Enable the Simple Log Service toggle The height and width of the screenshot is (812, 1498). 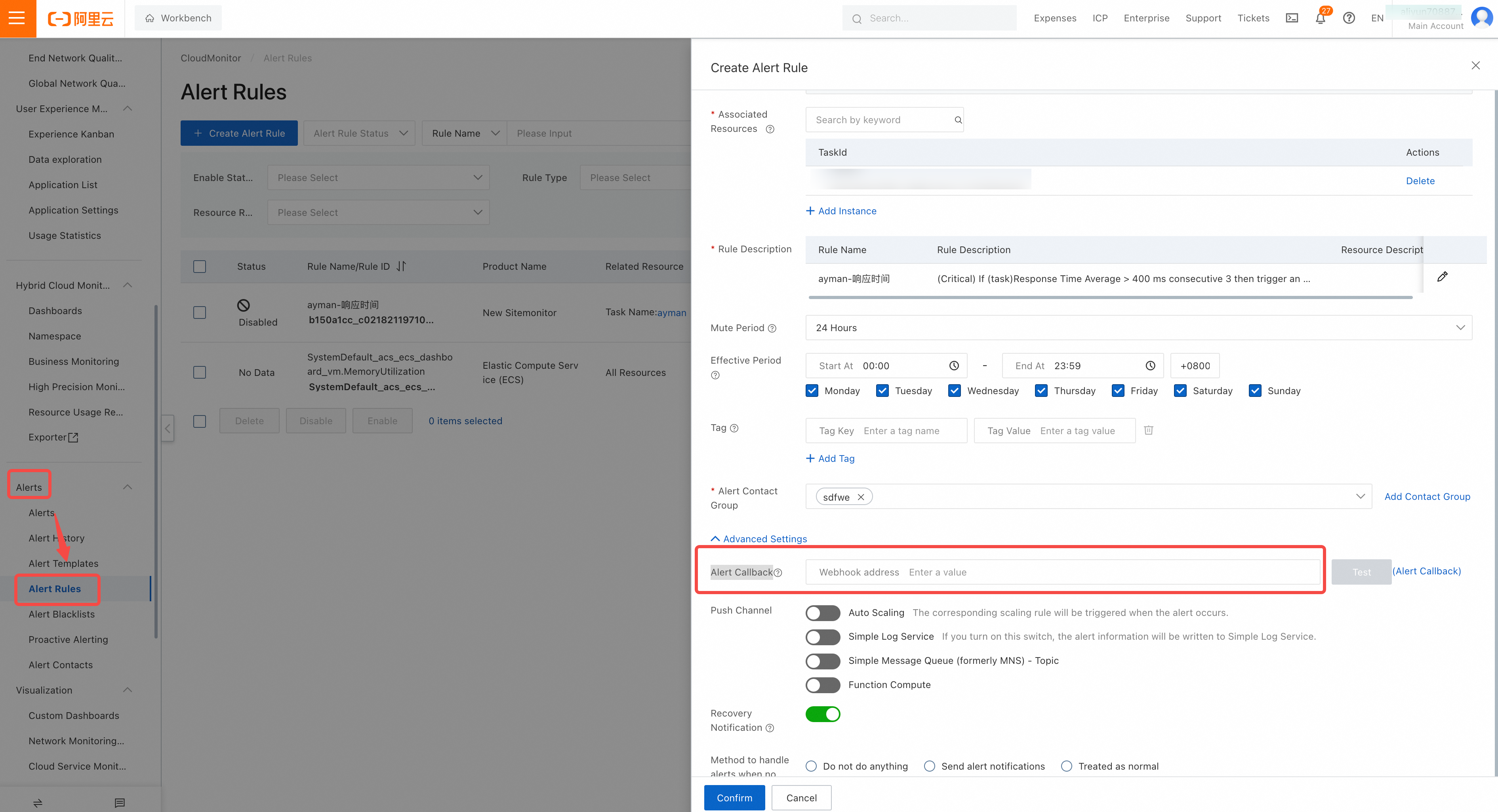[822, 637]
